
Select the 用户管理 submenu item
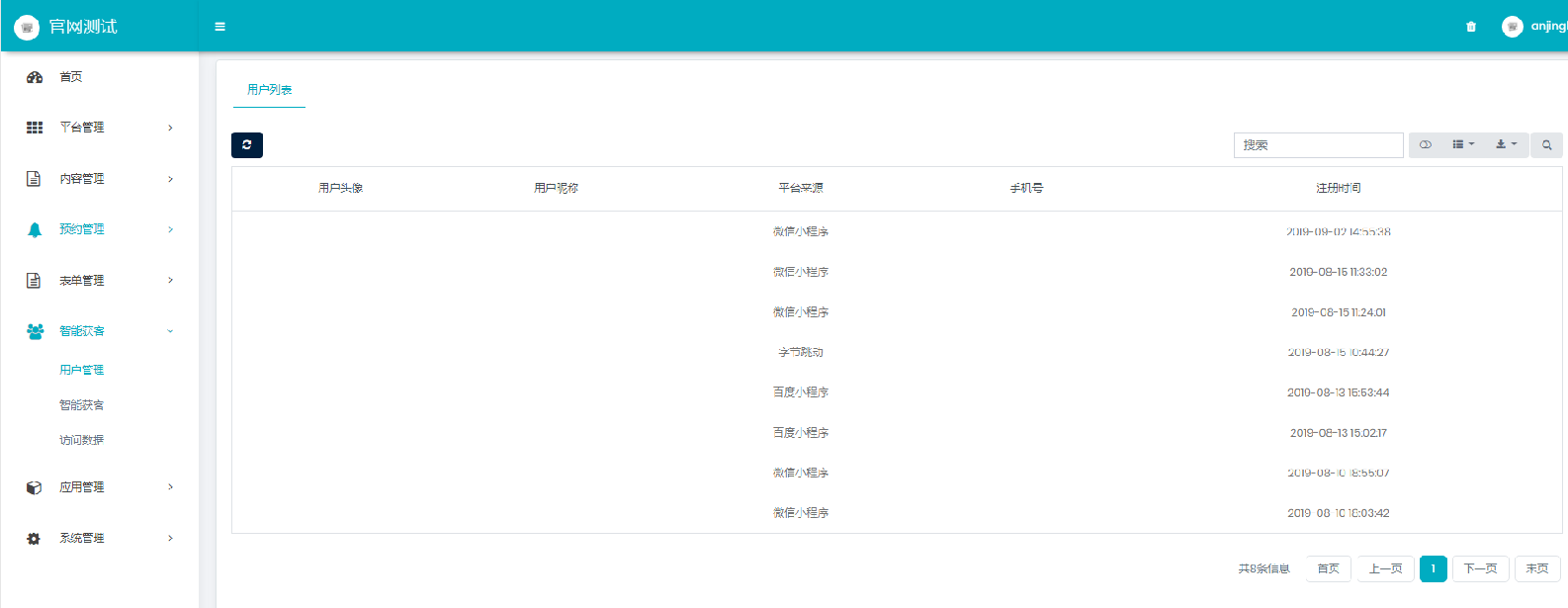82,370
